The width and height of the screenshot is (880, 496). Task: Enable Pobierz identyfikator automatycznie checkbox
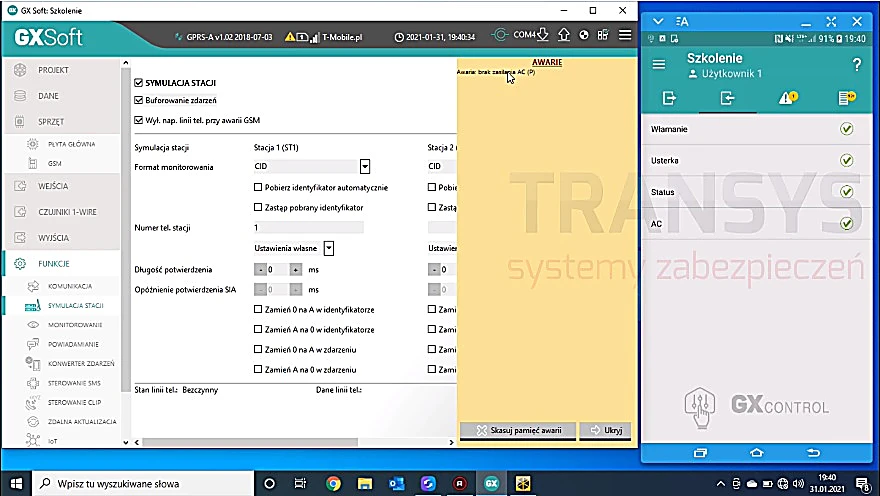(x=258, y=187)
